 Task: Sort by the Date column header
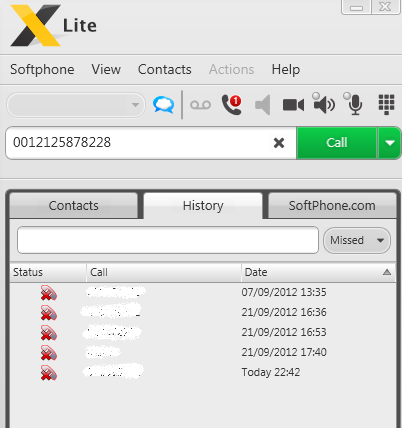click(x=318, y=272)
